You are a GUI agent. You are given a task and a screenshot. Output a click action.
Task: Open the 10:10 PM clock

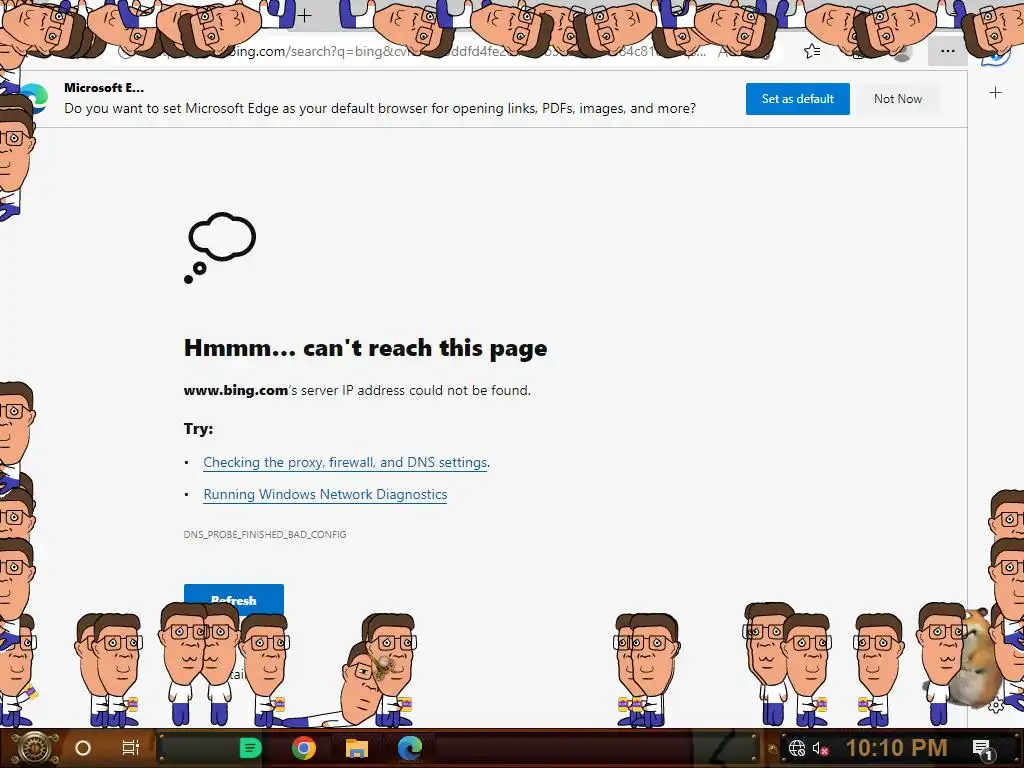tap(897, 748)
